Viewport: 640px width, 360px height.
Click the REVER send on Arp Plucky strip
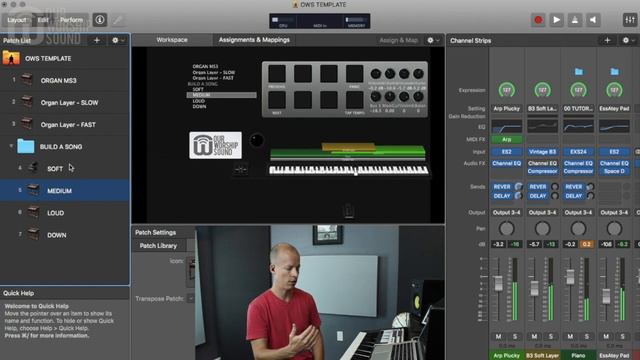pos(502,187)
